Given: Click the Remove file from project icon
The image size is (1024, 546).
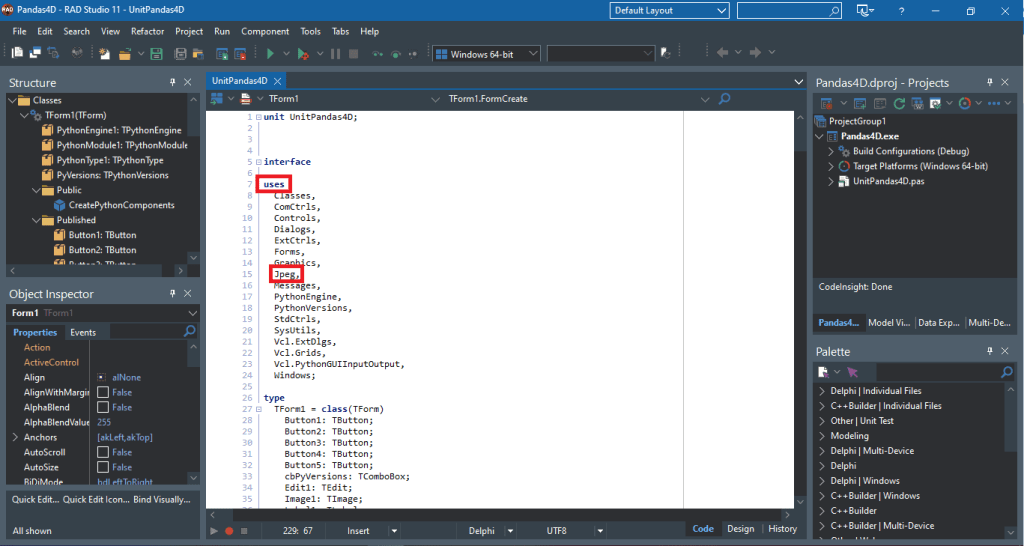Looking at the screenshot, I should point(240,54).
